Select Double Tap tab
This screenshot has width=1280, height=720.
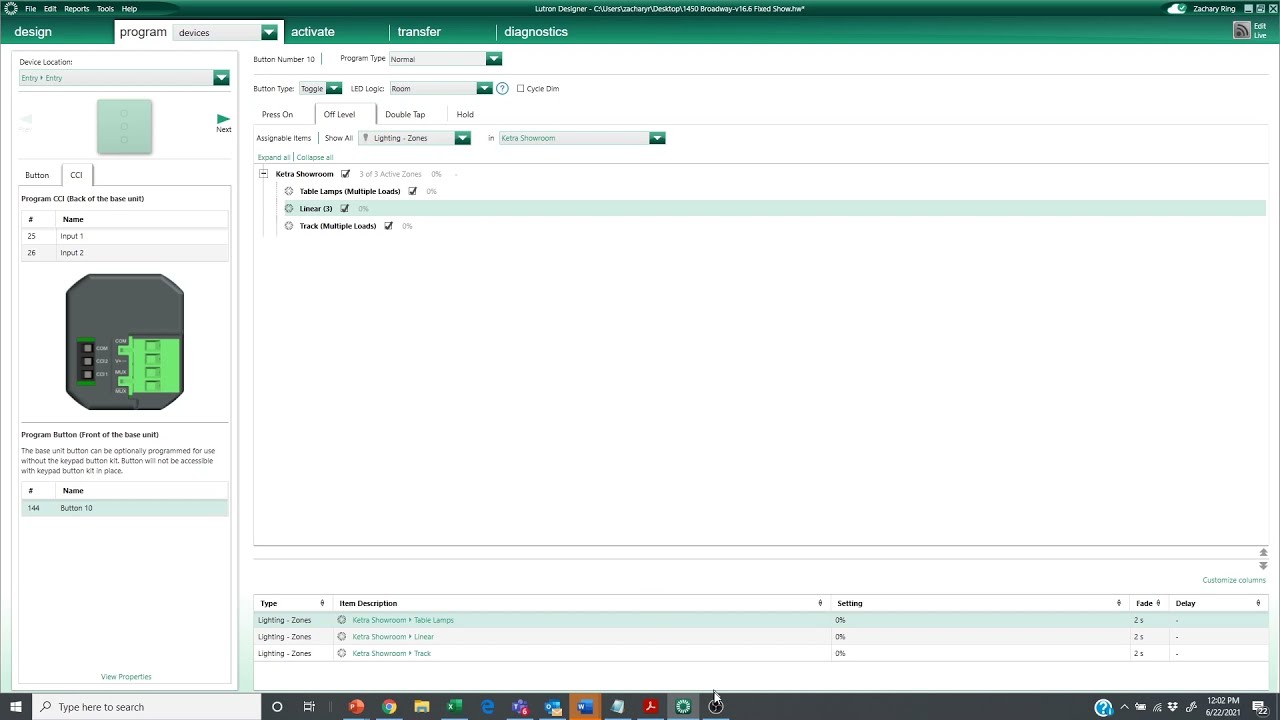405,114
